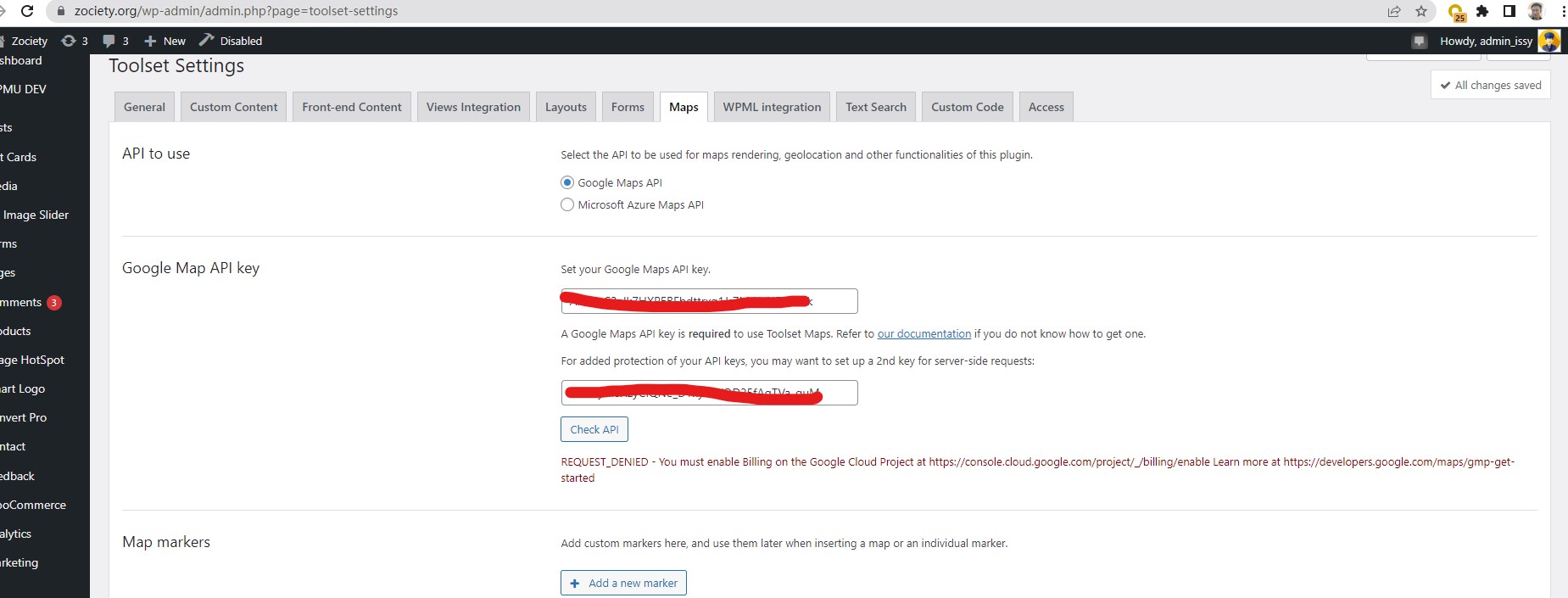Open the Chrome profile avatar
Screen dimensions: 1568x598
(x=1536, y=11)
